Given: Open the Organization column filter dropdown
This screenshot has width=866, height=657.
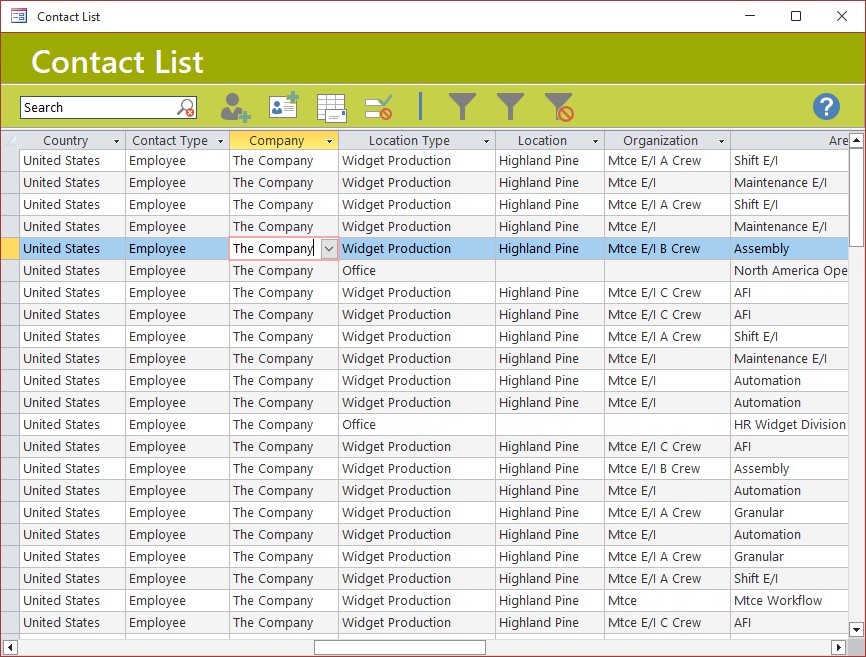Looking at the screenshot, I should [x=721, y=141].
